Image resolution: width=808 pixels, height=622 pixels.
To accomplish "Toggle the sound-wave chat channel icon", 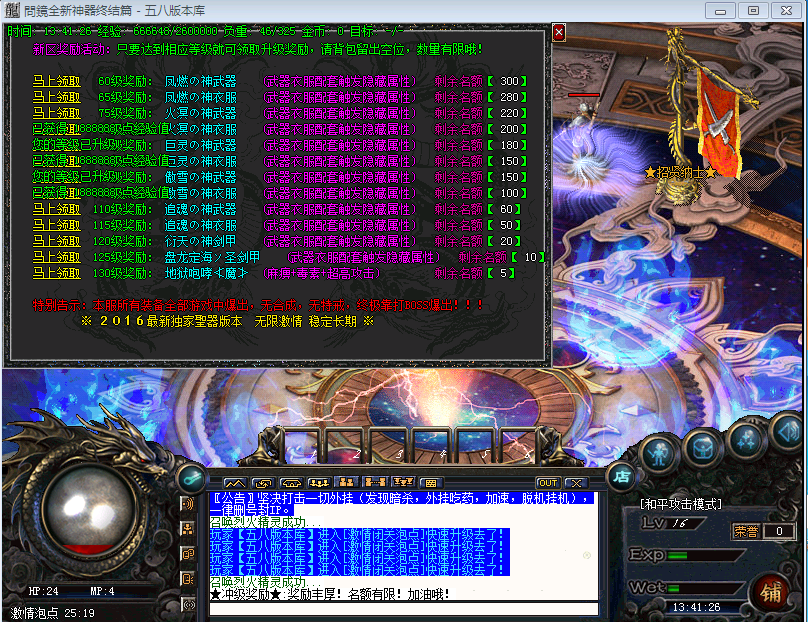I will click(x=188, y=503).
